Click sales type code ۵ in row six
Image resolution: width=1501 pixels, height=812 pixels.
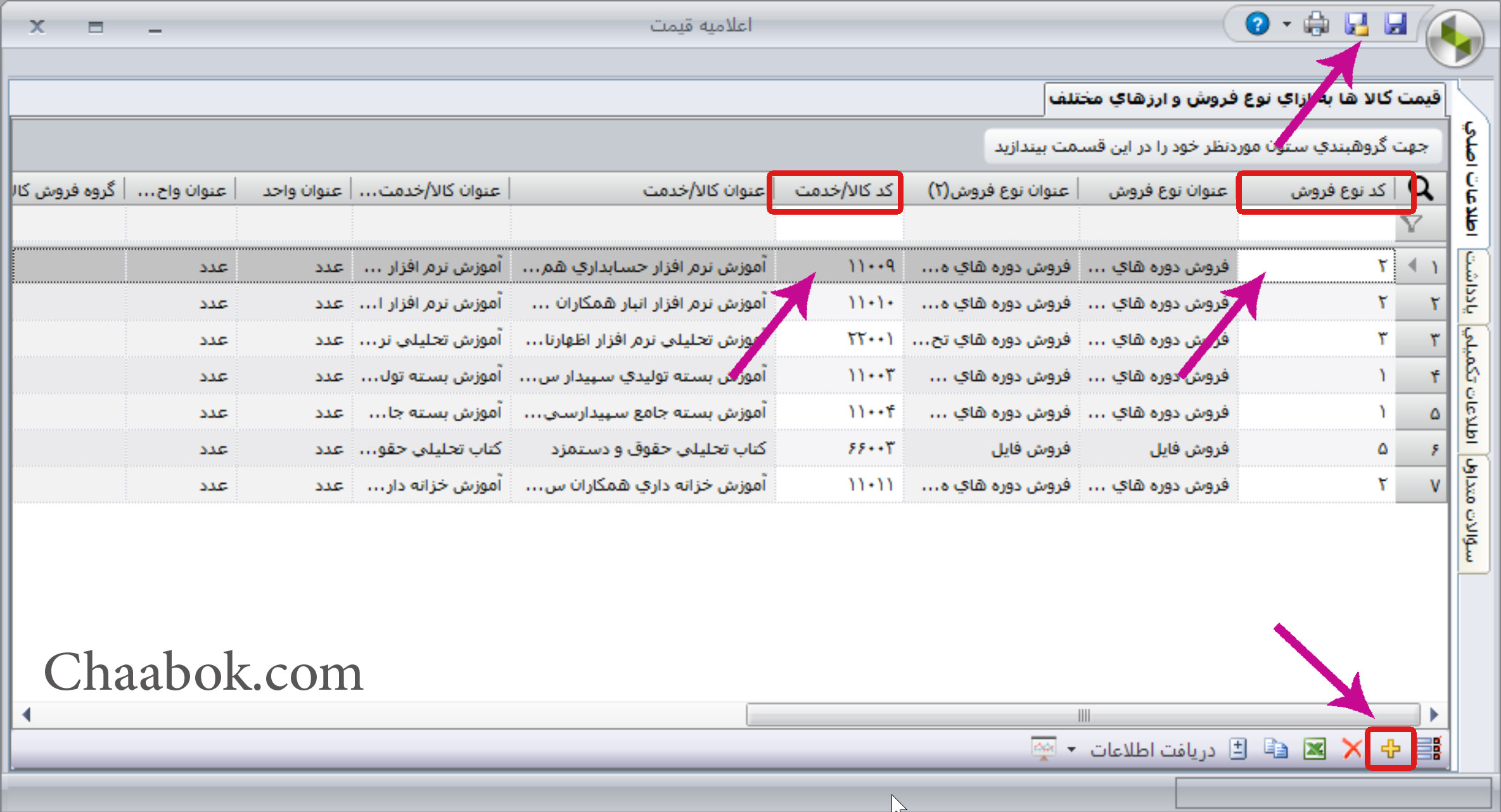1317,449
